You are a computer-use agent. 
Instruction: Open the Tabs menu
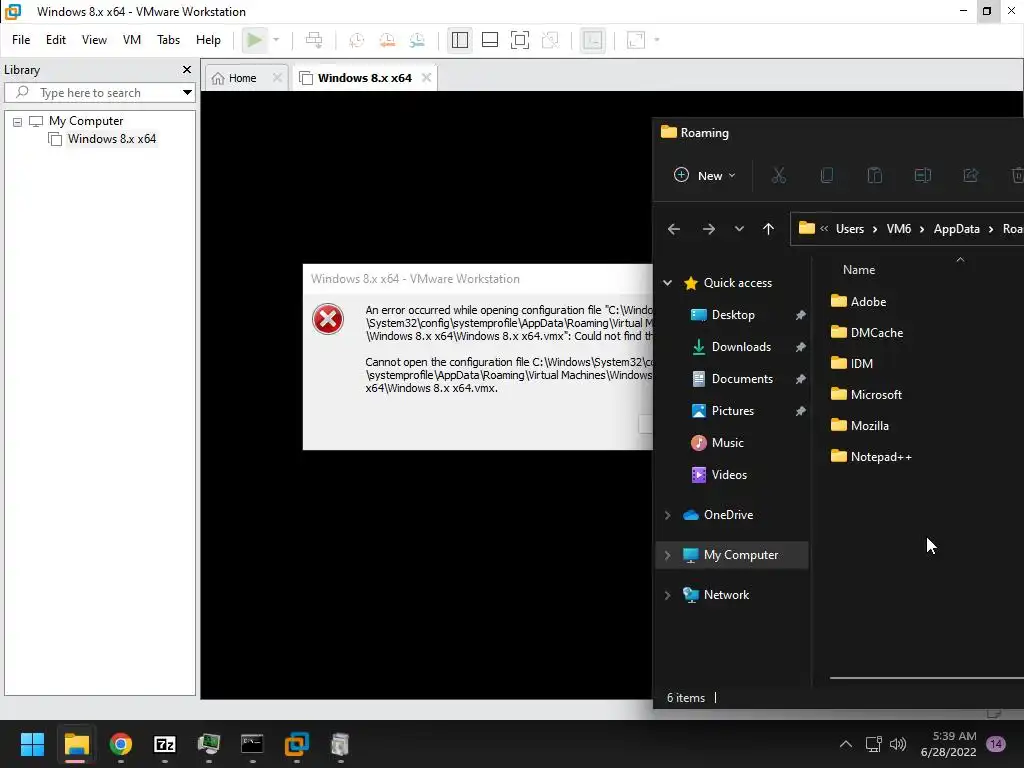(x=168, y=40)
